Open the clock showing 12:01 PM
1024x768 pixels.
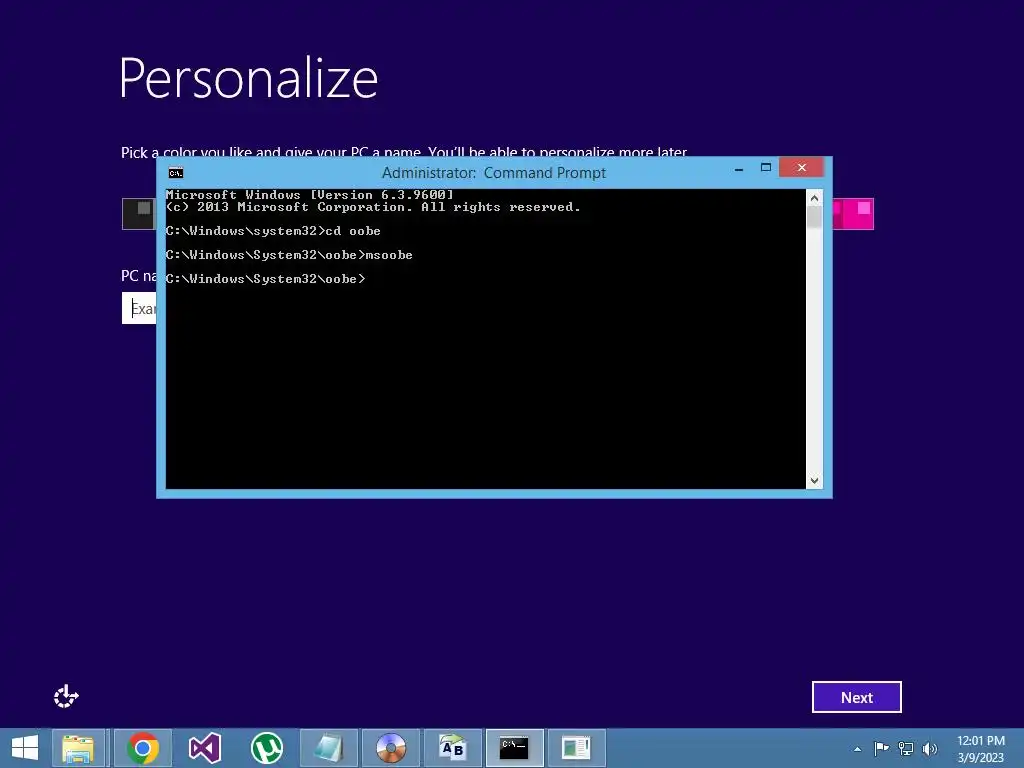click(980, 748)
